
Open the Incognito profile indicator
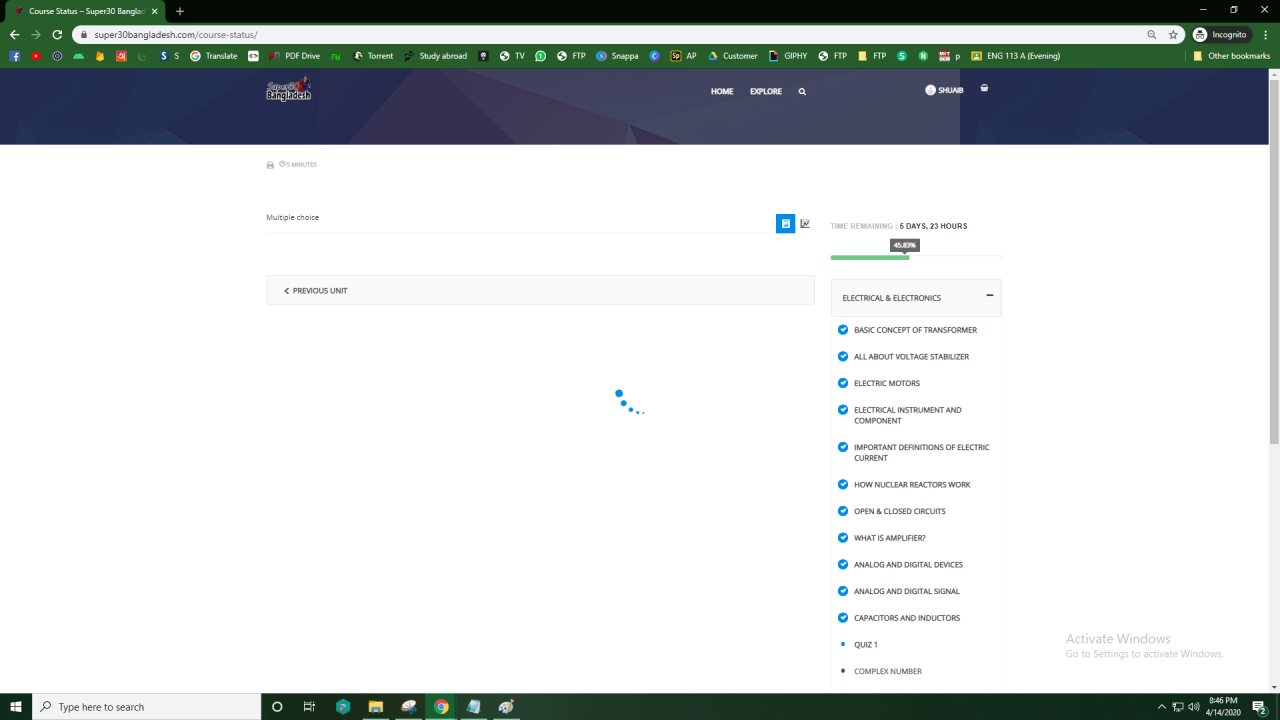(x=1221, y=34)
